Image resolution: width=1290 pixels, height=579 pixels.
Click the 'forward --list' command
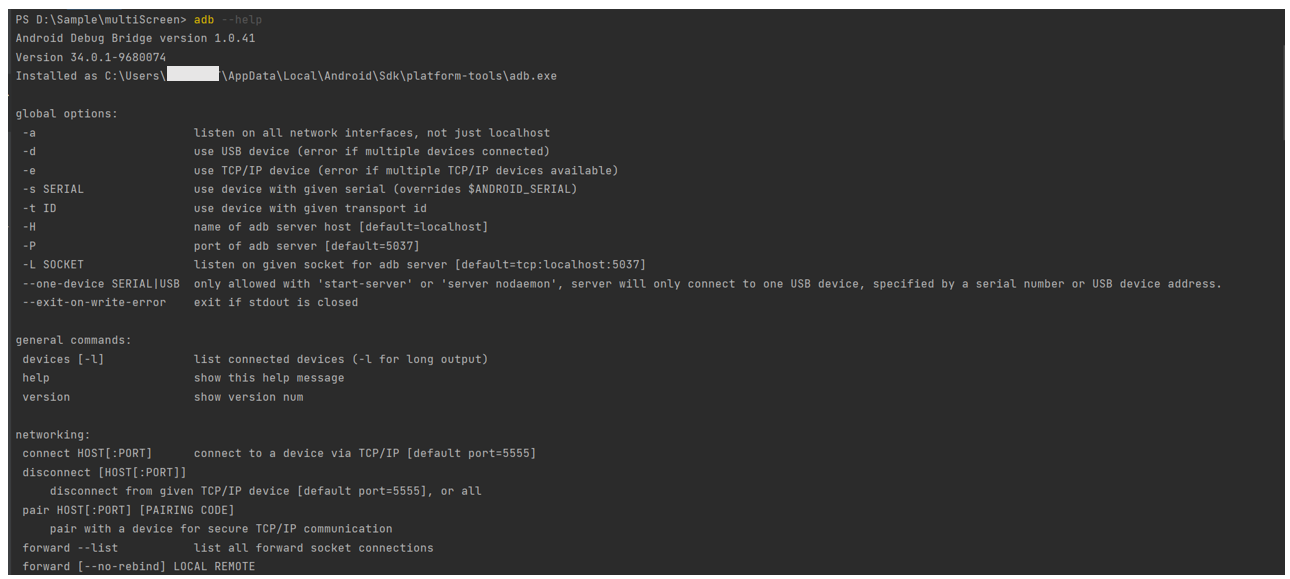[71, 548]
